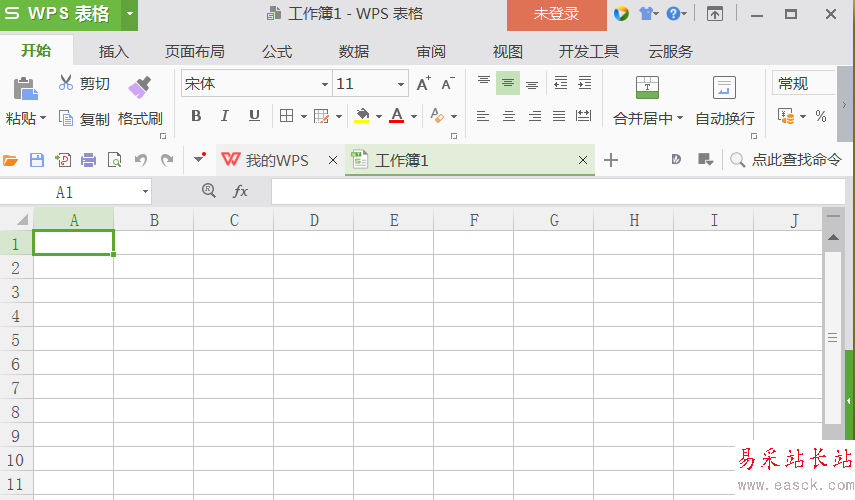Image resolution: width=855 pixels, height=500 pixels.
Task: Click the Print icon in quick access toolbar
Action: point(88,160)
